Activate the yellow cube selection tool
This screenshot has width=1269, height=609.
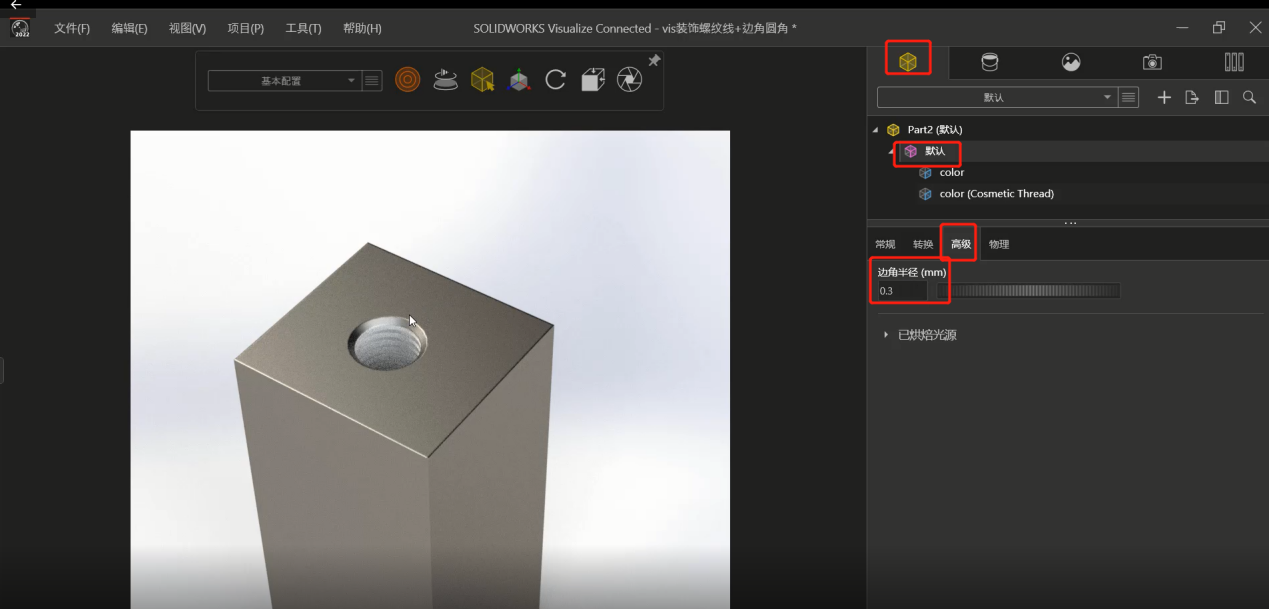(482, 80)
